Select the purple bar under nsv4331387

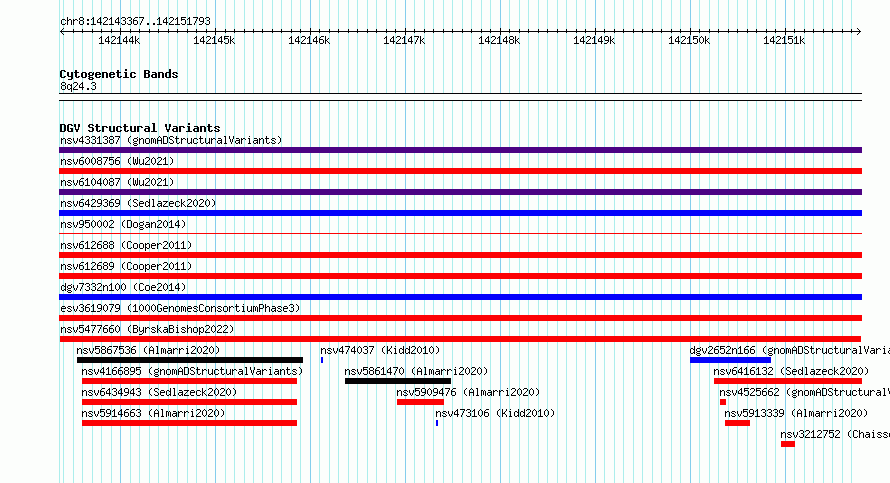coord(460,150)
